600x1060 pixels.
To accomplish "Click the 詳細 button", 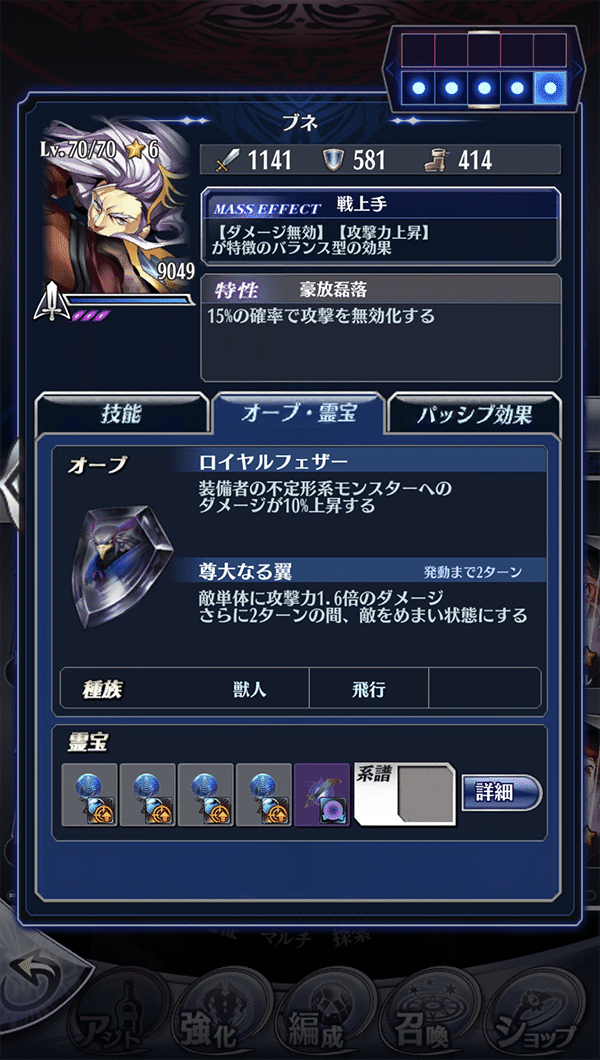I will tap(502, 792).
